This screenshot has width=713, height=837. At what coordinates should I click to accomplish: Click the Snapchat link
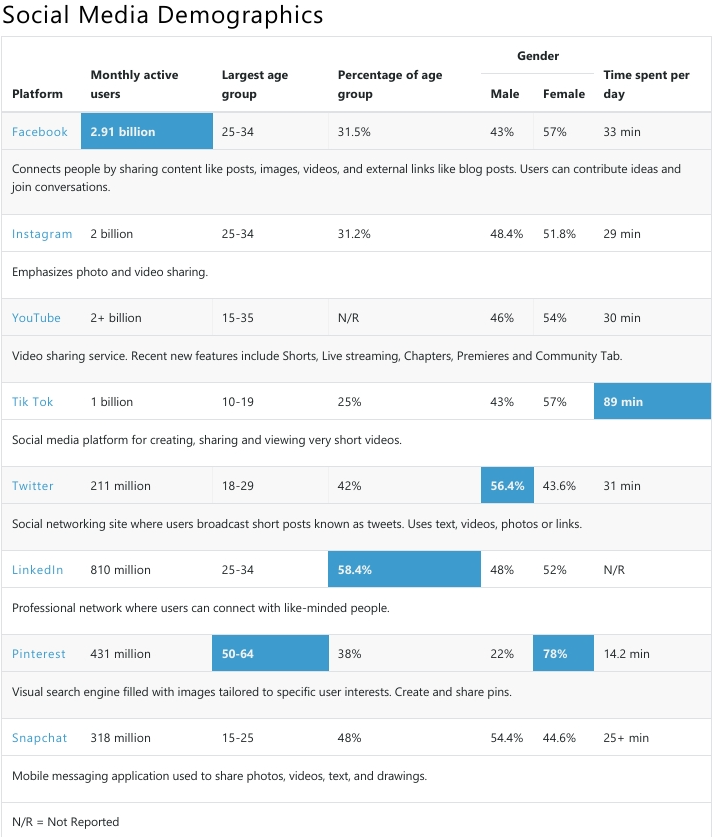tap(39, 738)
